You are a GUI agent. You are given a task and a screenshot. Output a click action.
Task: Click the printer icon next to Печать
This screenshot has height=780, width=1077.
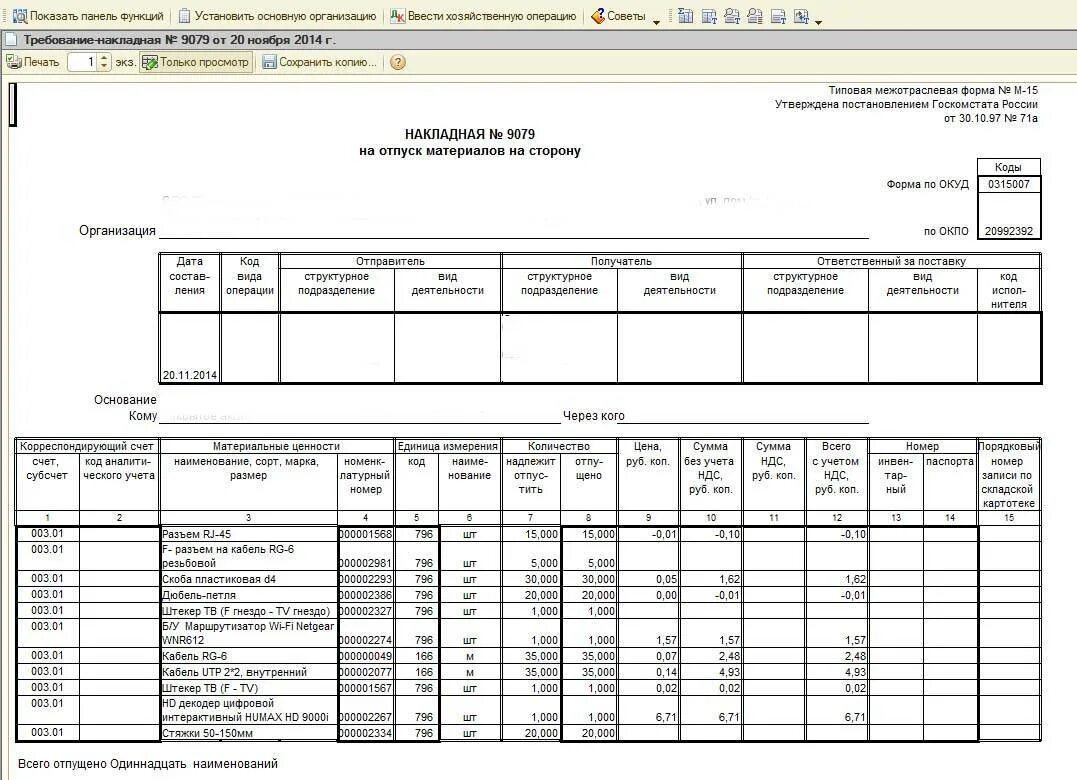tap(13, 62)
